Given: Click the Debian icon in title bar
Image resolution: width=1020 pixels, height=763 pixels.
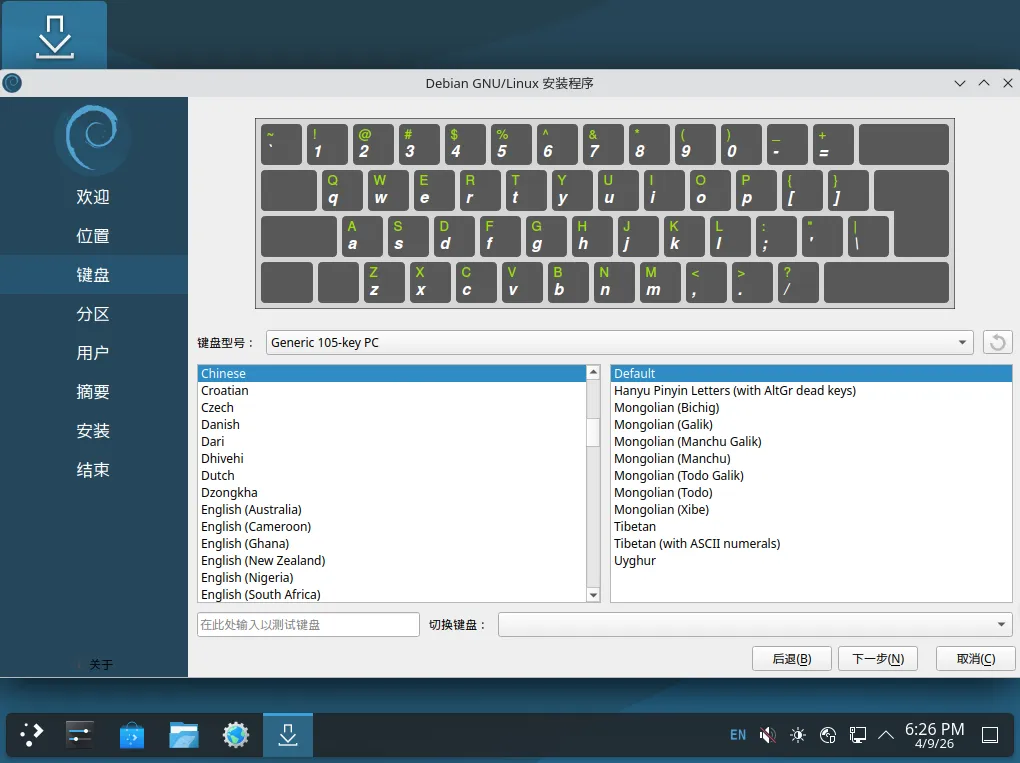Looking at the screenshot, I should pyautogui.click(x=12, y=83).
